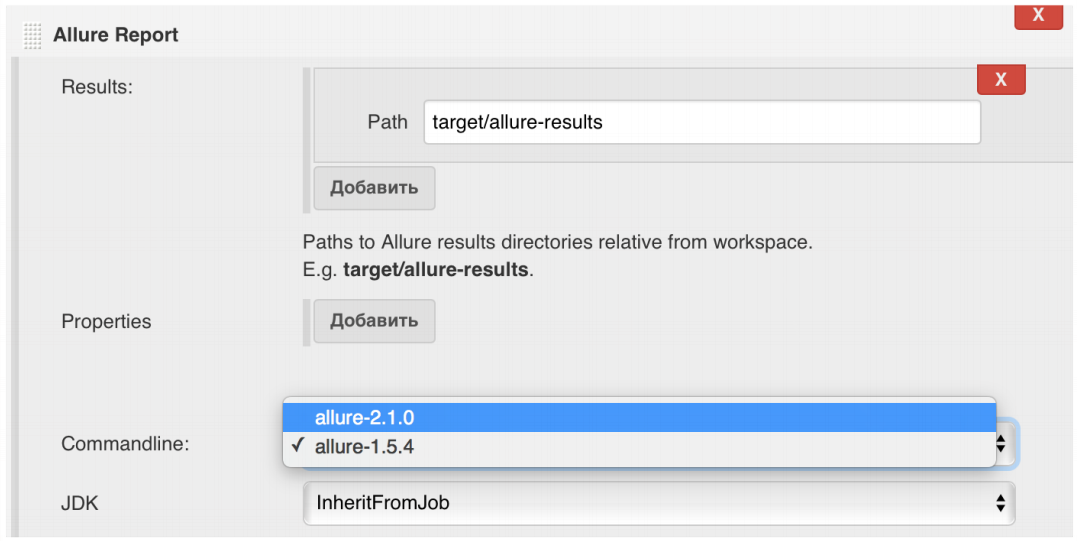1077x541 pixels.
Task: Click the checkmark next to allure-1.5.4
Action: pyautogui.click(x=299, y=447)
